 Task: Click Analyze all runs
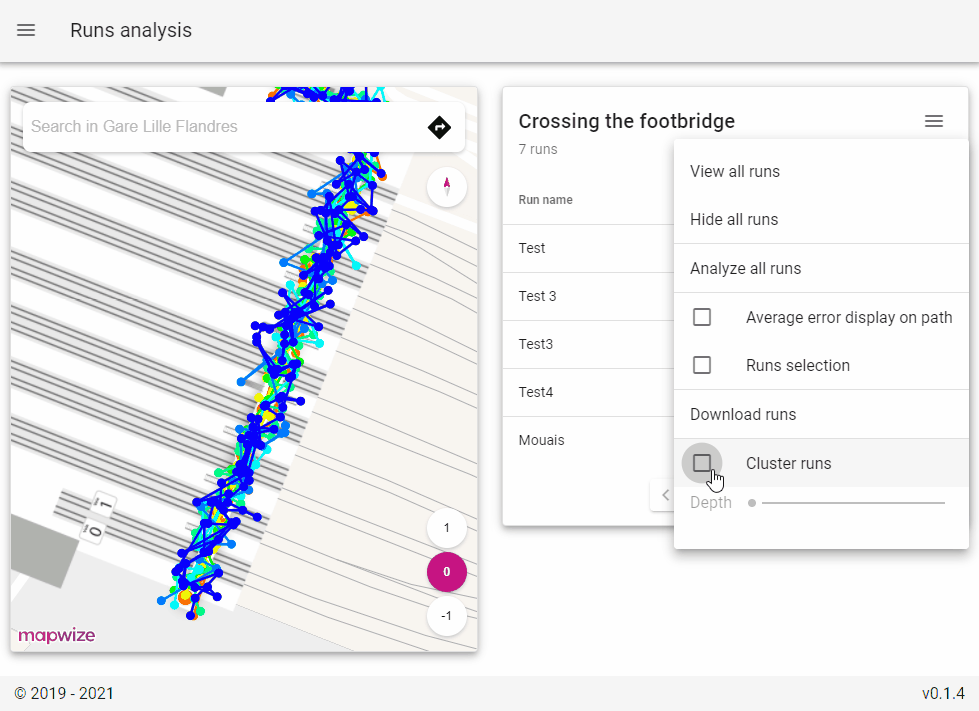tap(744, 268)
